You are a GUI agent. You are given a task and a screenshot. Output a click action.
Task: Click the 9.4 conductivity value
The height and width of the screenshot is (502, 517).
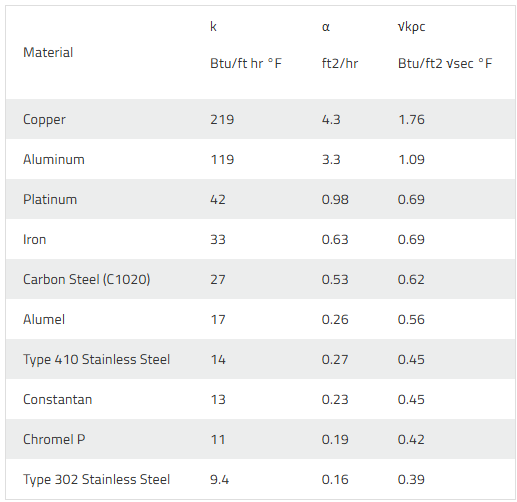pos(219,480)
